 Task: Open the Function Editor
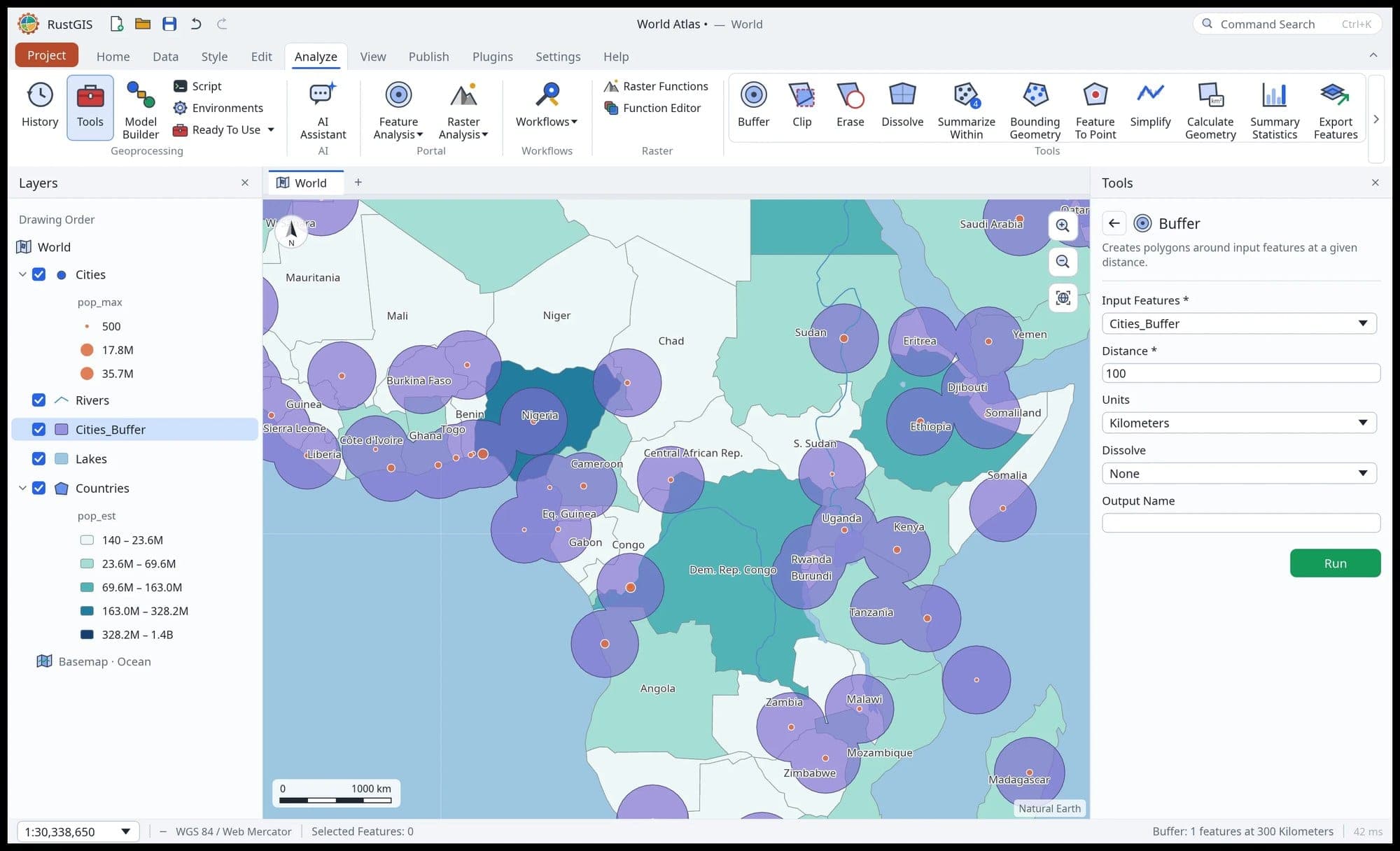(x=652, y=108)
